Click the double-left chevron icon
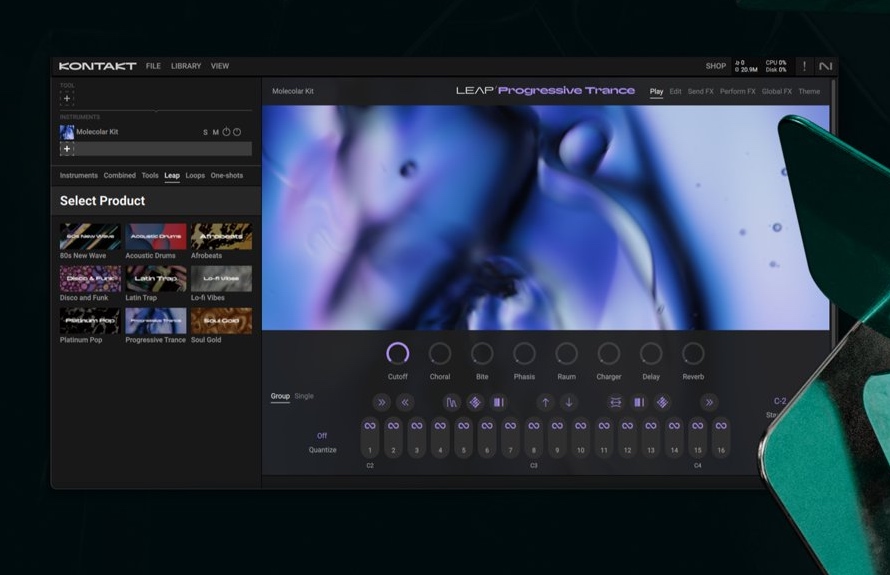Viewport: 890px width, 575px height. pos(405,402)
